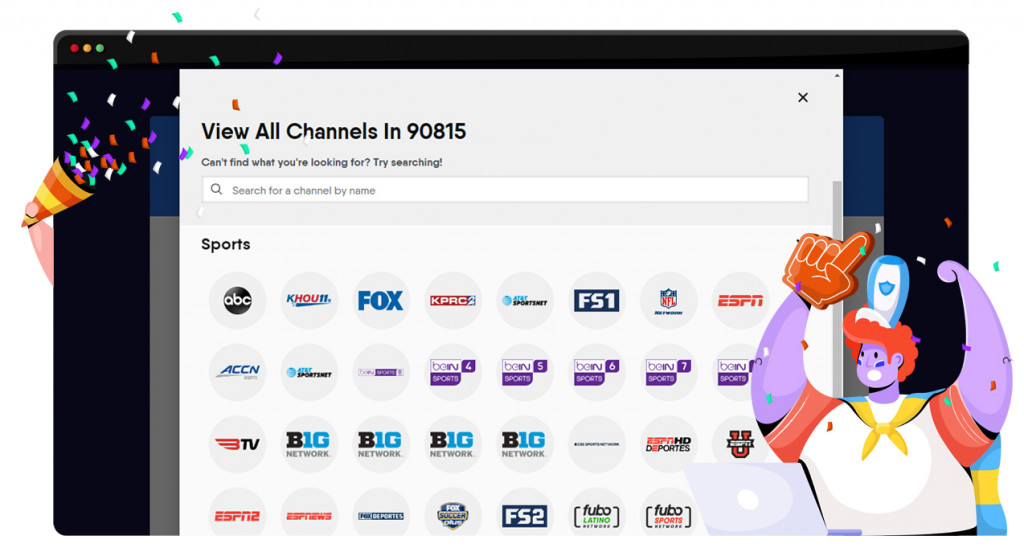The image size is (1024, 548).
Task: Click the small horizontal beIN Sports logo
Action: click(381, 372)
